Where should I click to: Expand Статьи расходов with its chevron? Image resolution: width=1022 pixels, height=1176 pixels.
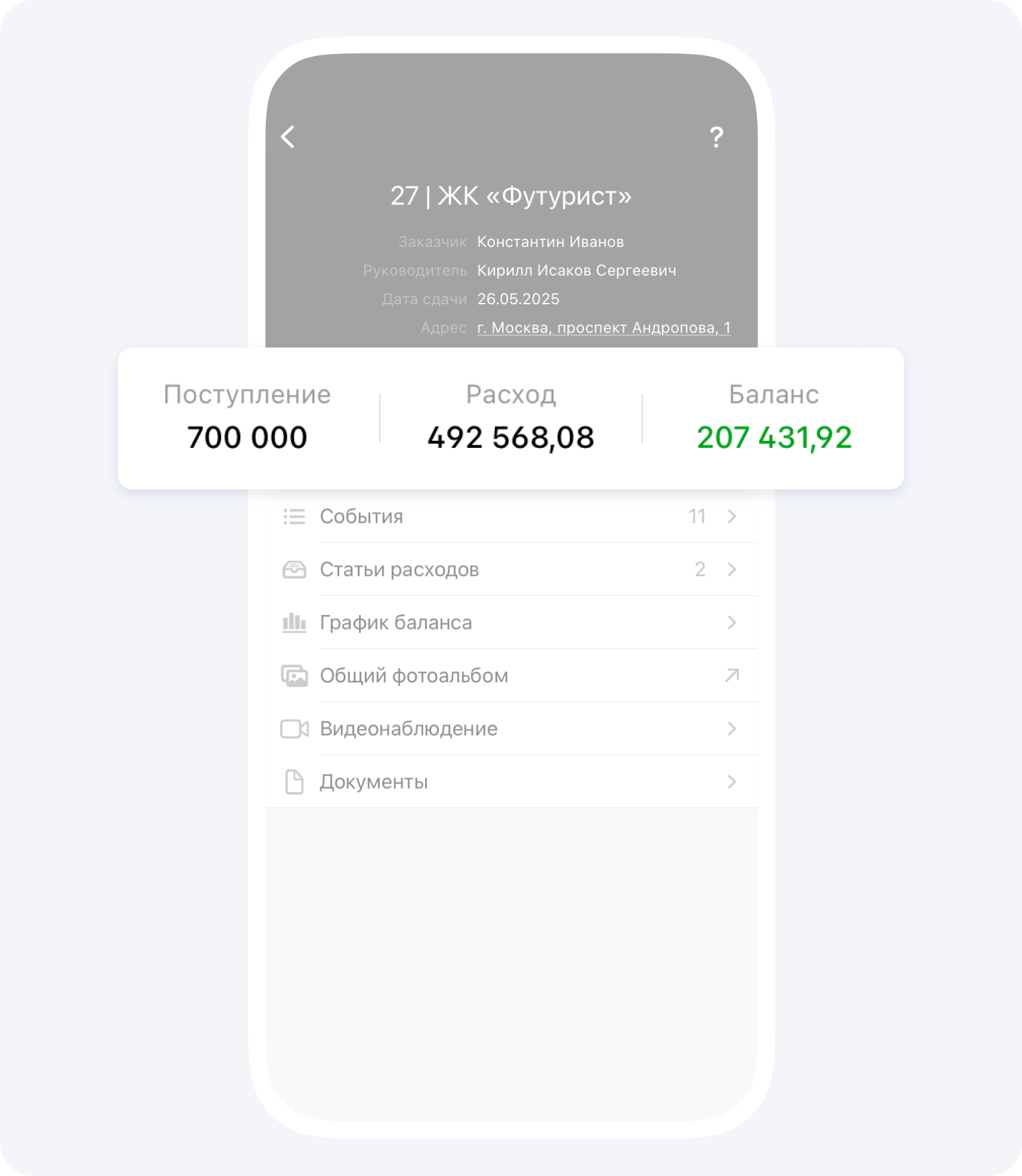pyautogui.click(x=732, y=569)
